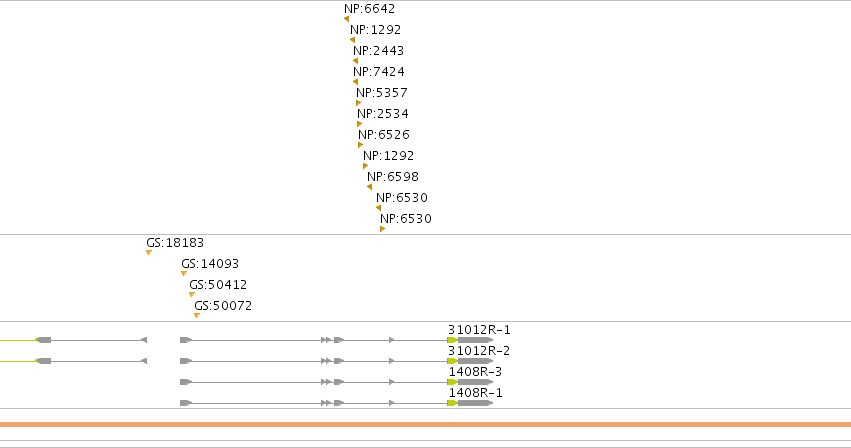Select the 1408R-3 transcript label
The width and height of the screenshot is (851, 448).
pos(475,372)
